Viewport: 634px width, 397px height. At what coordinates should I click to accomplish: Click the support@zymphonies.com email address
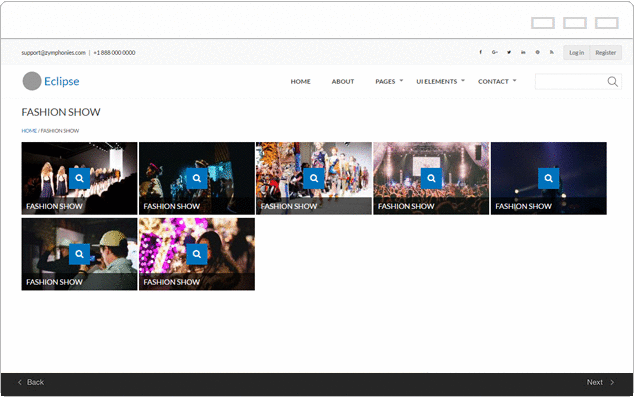pos(53,53)
